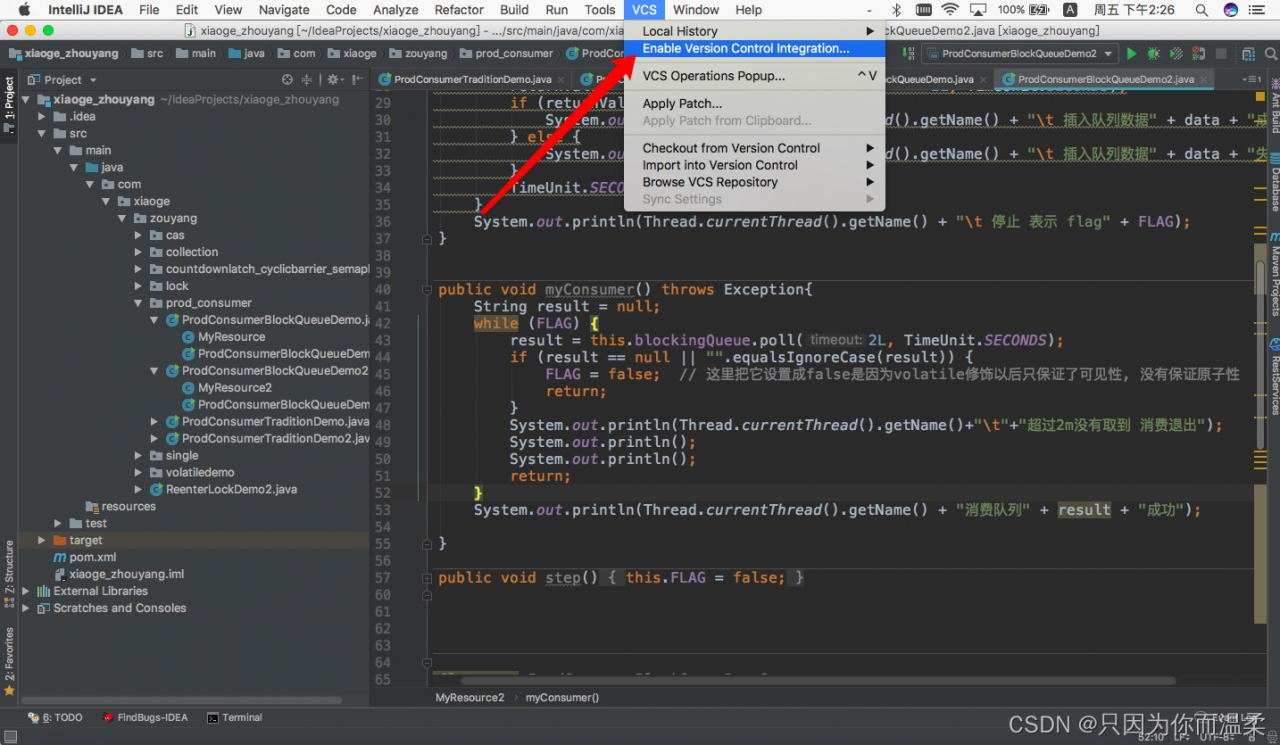Switch to ProdConsumerTraditionDemo.java tab
This screenshot has height=745, width=1280.
coord(472,79)
